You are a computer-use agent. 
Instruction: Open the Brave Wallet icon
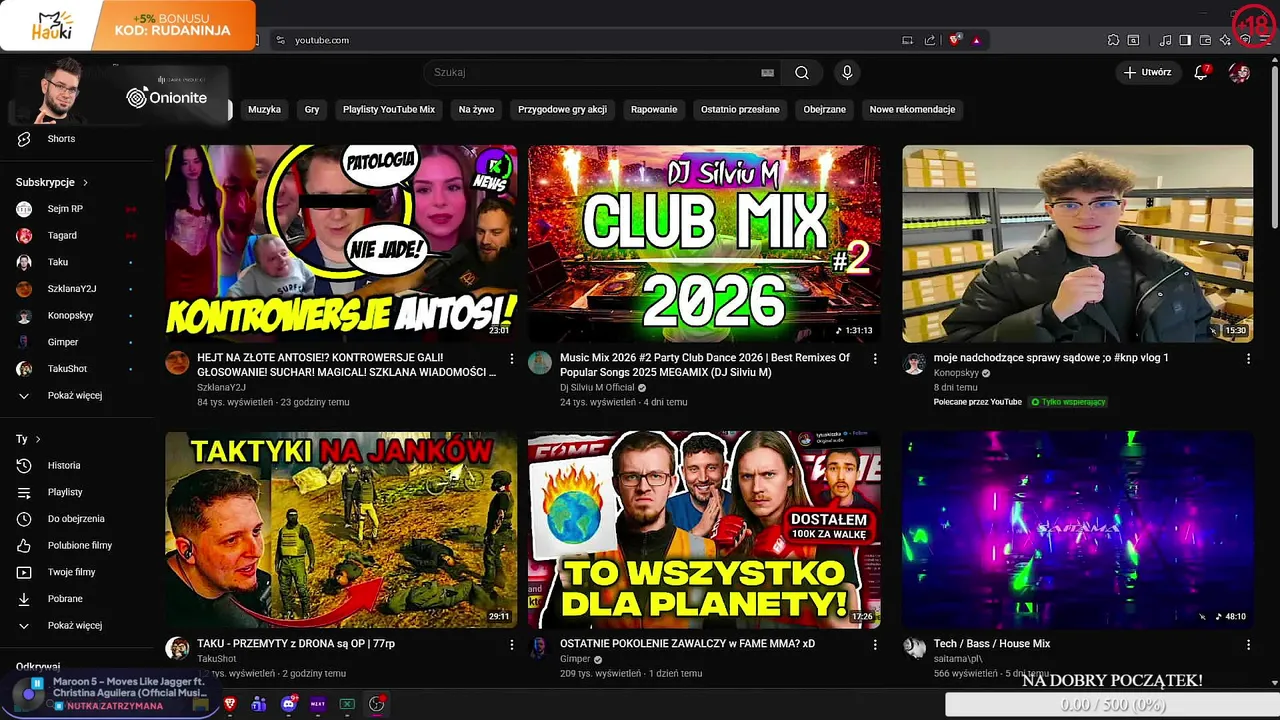[x=1205, y=40]
